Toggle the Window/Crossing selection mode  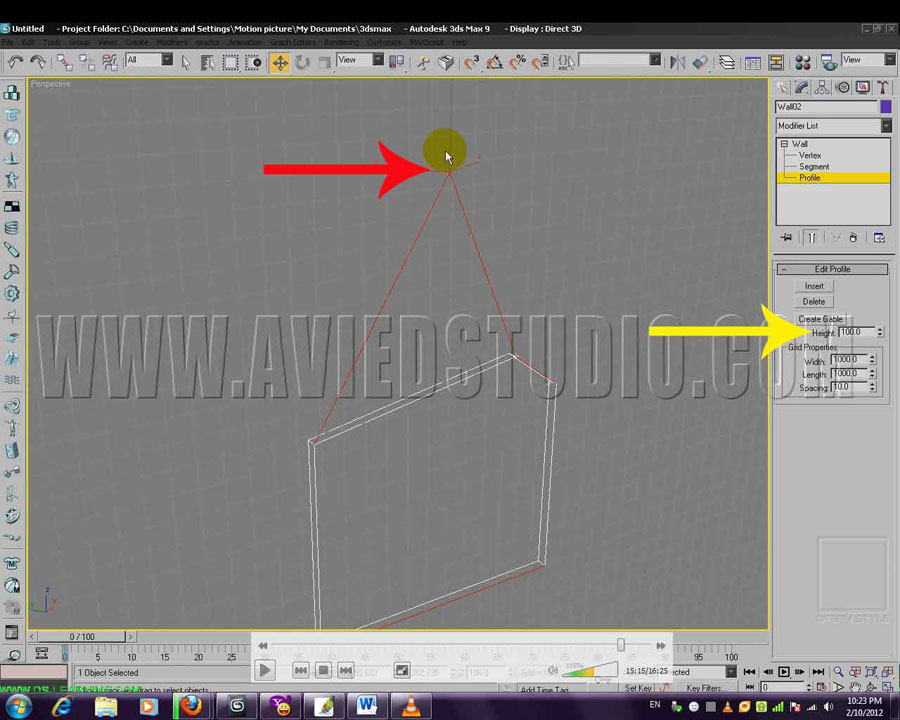(253, 62)
